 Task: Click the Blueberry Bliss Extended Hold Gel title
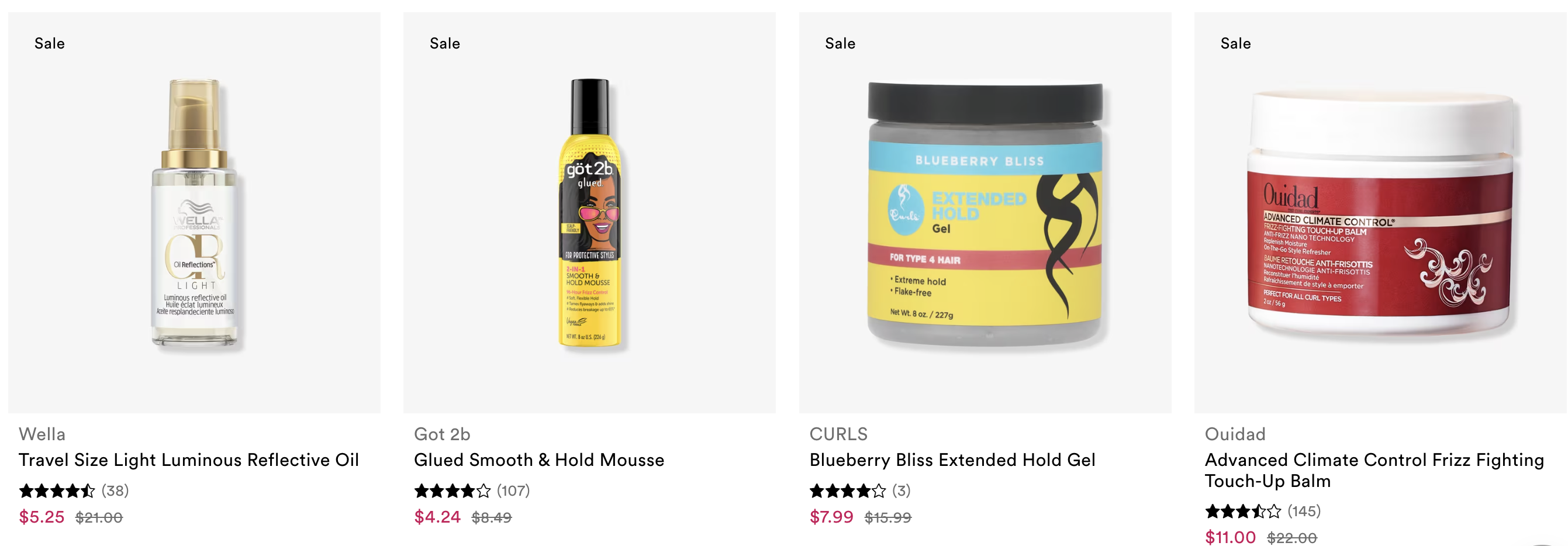pos(952,459)
